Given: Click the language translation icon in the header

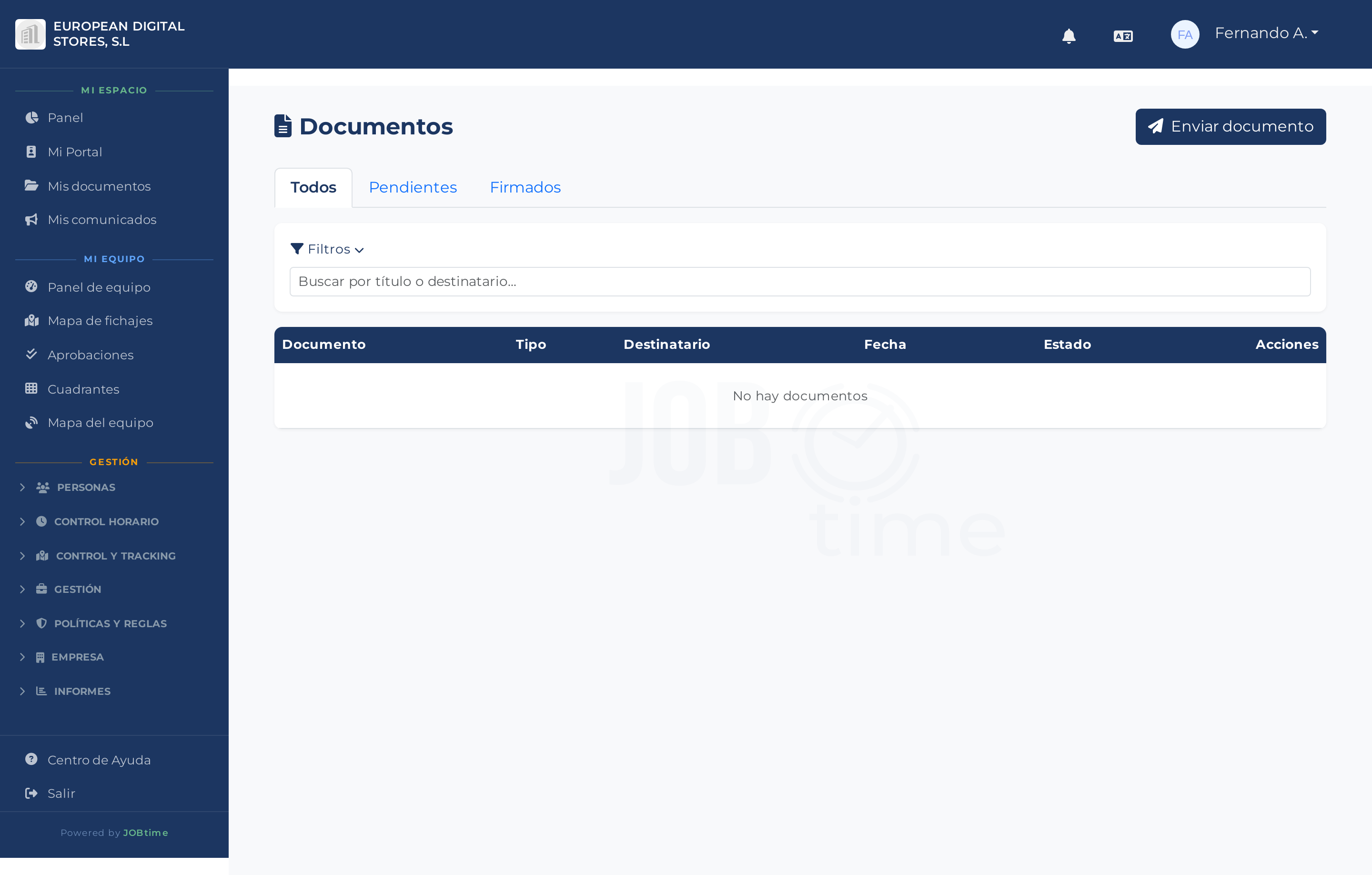Looking at the screenshot, I should 1123,35.
